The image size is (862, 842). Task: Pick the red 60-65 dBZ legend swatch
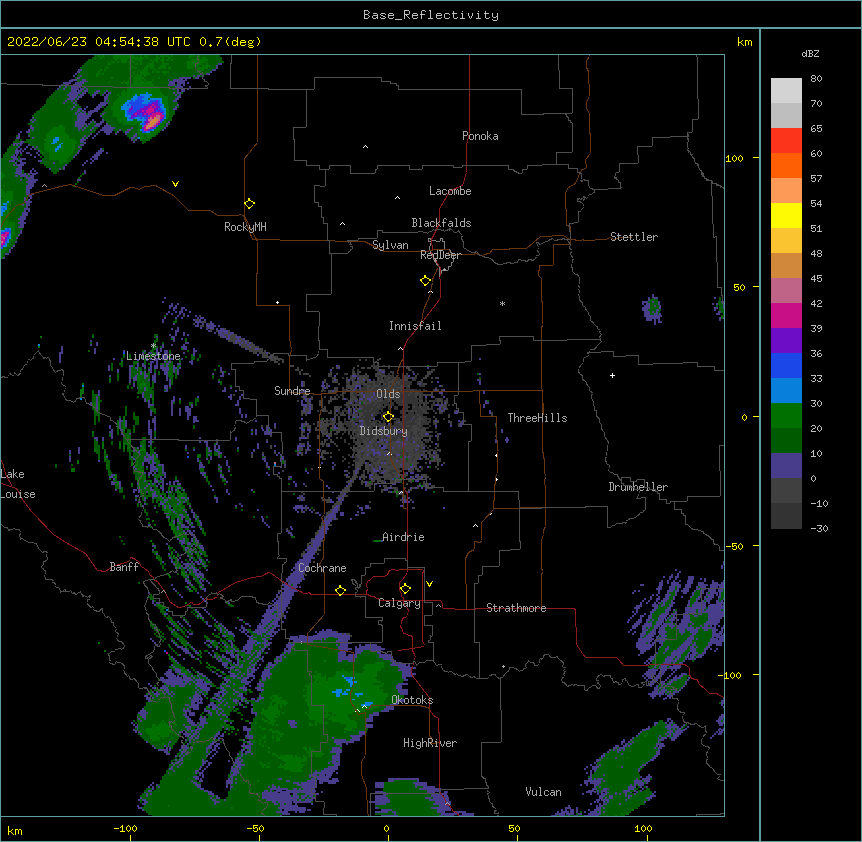click(x=786, y=140)
